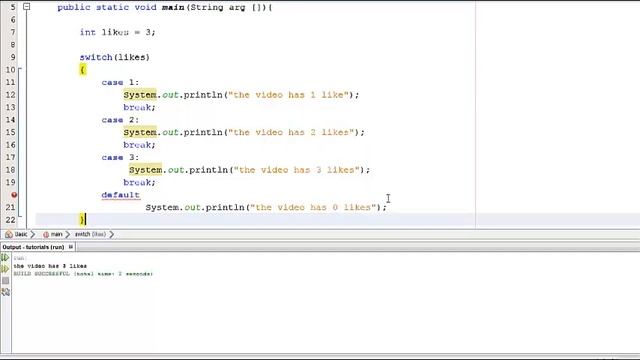The width and height of the screenshot is (640, 360).
Task: Click the string "the video has 0 likes"
Action: pos(313,207)
